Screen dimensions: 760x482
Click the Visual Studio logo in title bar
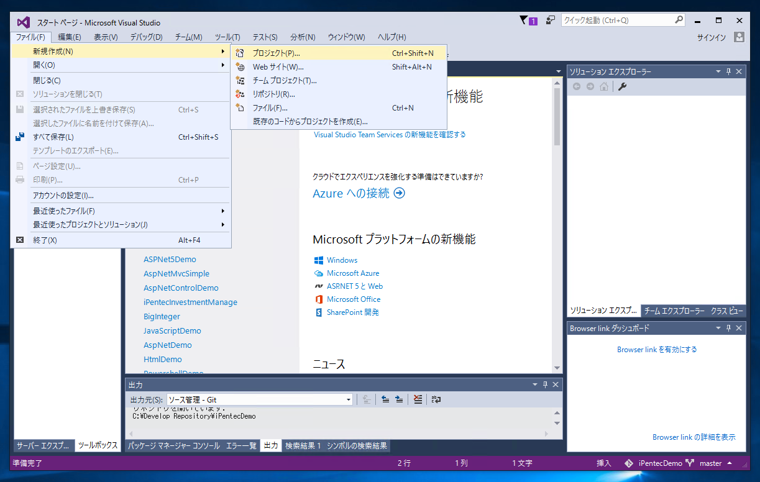coord(23,22)
